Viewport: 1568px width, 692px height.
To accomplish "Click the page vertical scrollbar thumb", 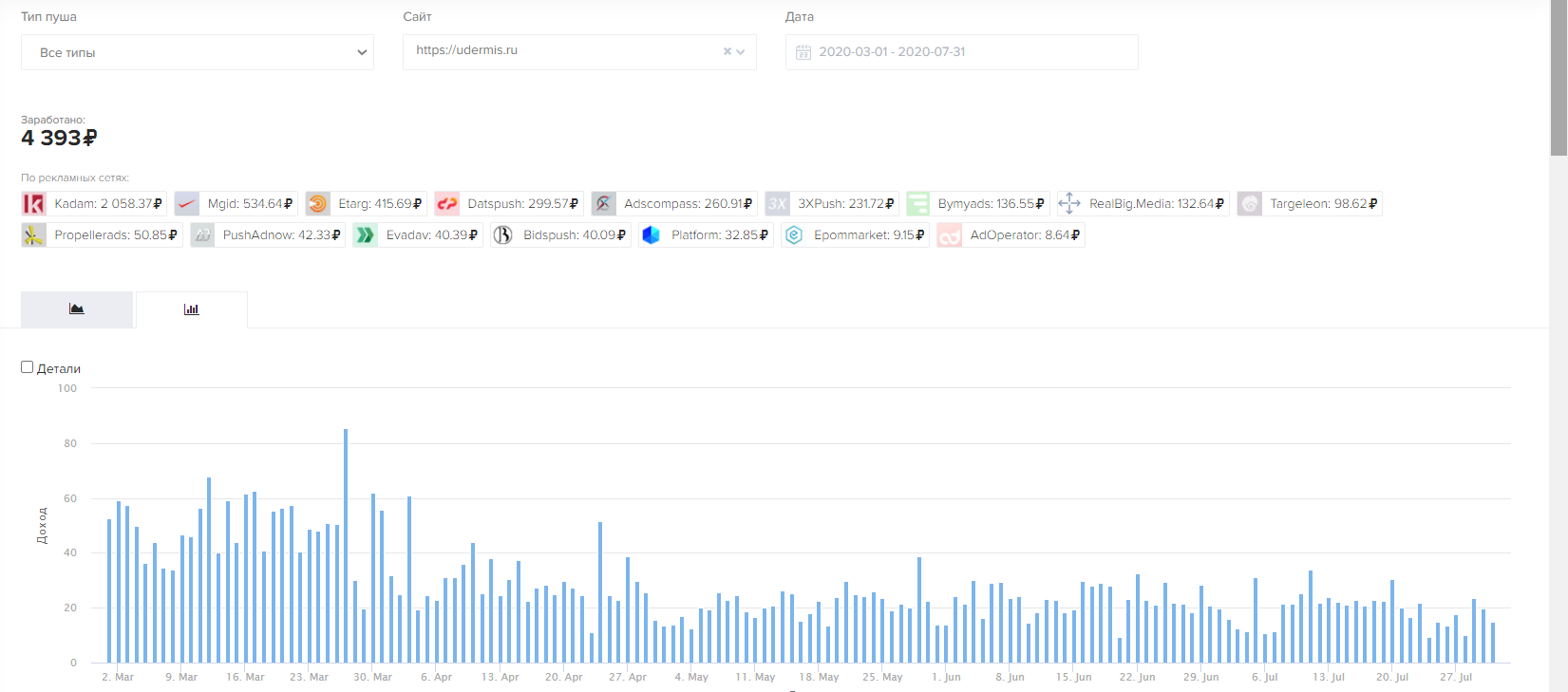I will click(1559, 78).
